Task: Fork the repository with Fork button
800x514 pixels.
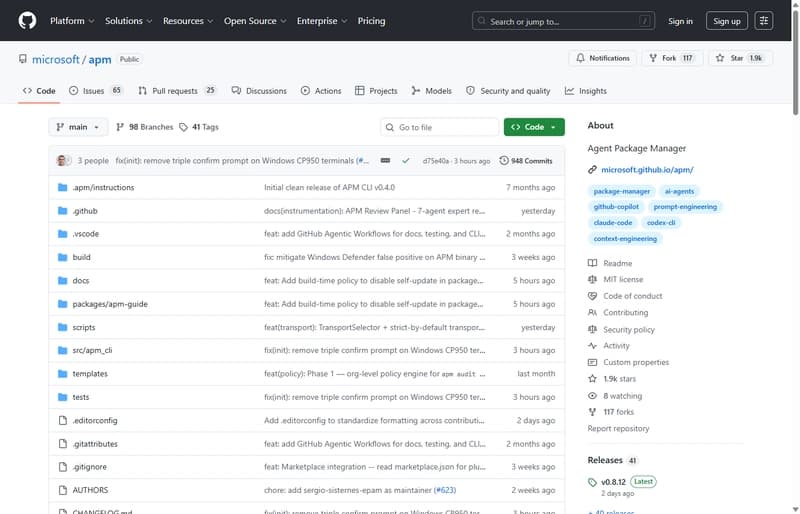Action: [671, 58]
